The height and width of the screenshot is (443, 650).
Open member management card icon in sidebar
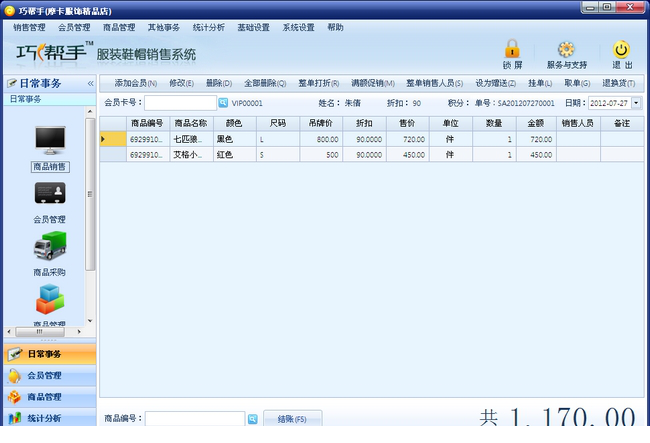click(x=50, y=193)
